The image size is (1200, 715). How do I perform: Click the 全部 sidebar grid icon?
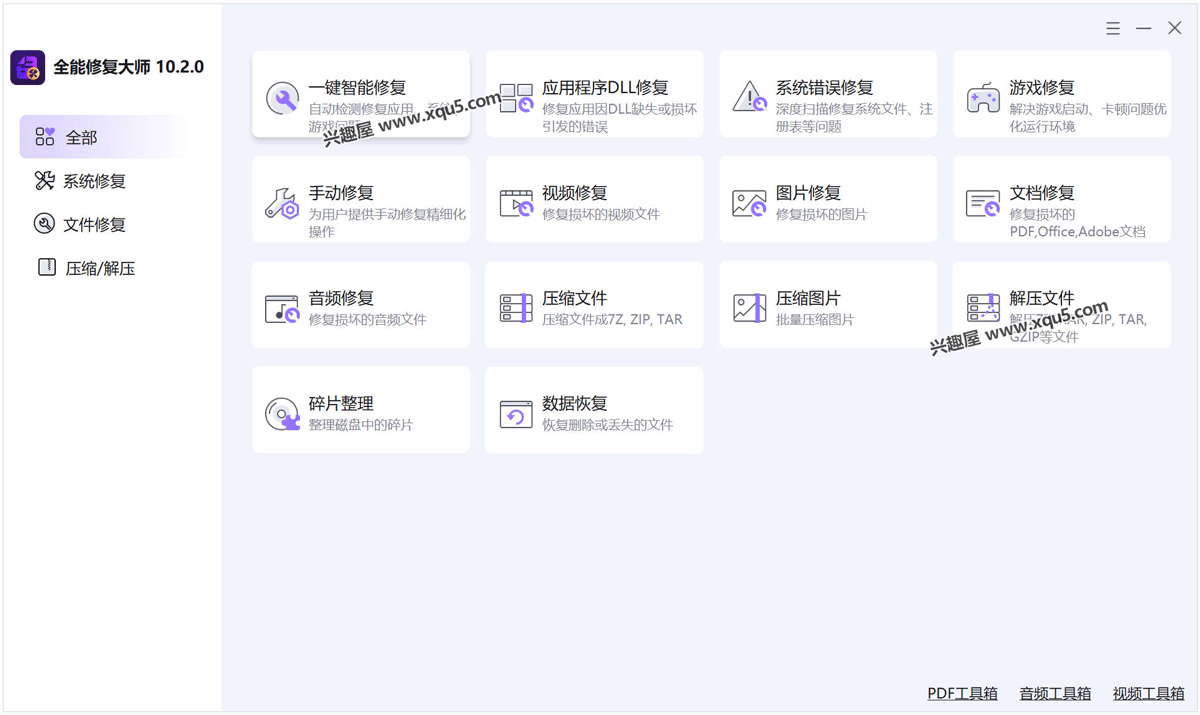(45, 137)
